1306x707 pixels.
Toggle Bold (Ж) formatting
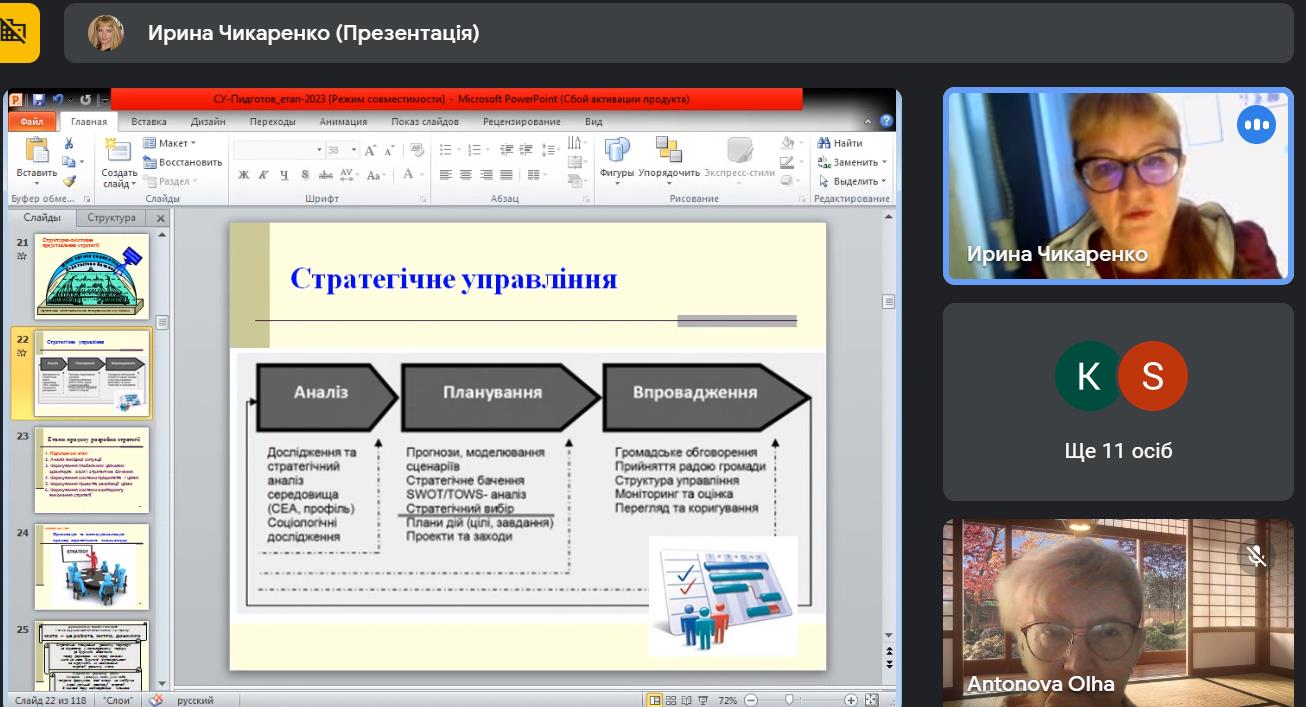click(244, 175)
